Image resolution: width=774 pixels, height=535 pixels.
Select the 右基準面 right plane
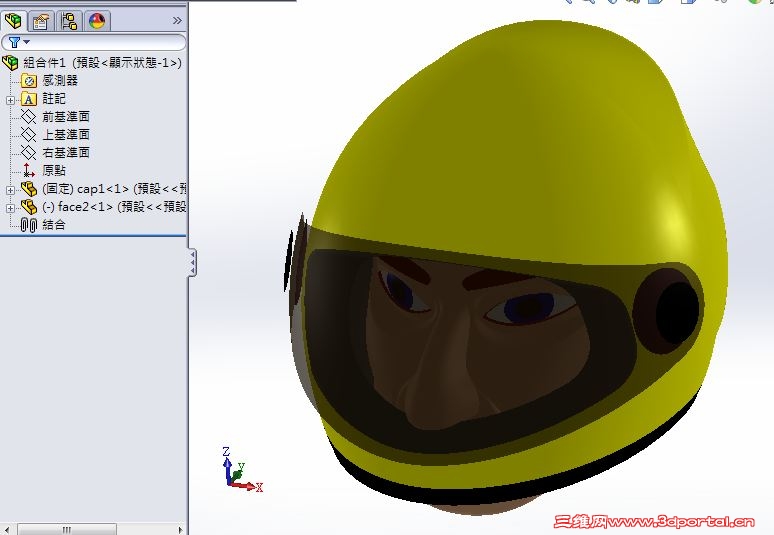(66, 153)
